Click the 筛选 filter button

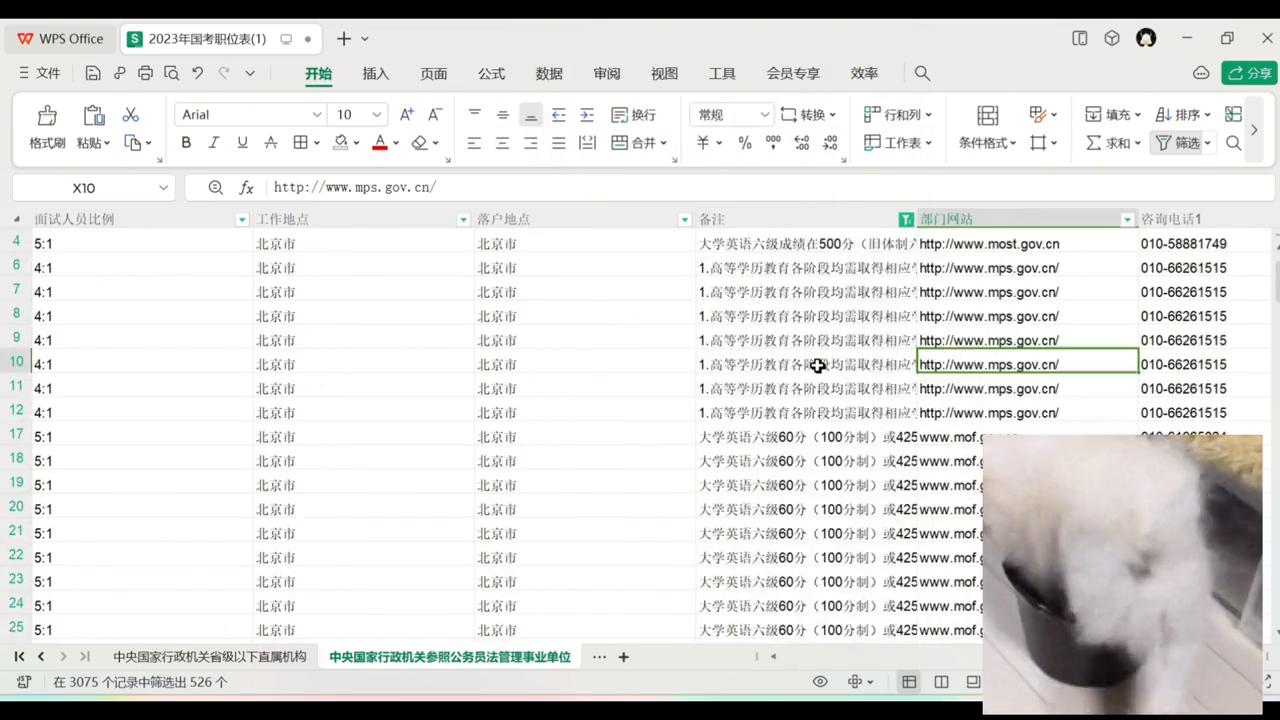[1178, 143]
